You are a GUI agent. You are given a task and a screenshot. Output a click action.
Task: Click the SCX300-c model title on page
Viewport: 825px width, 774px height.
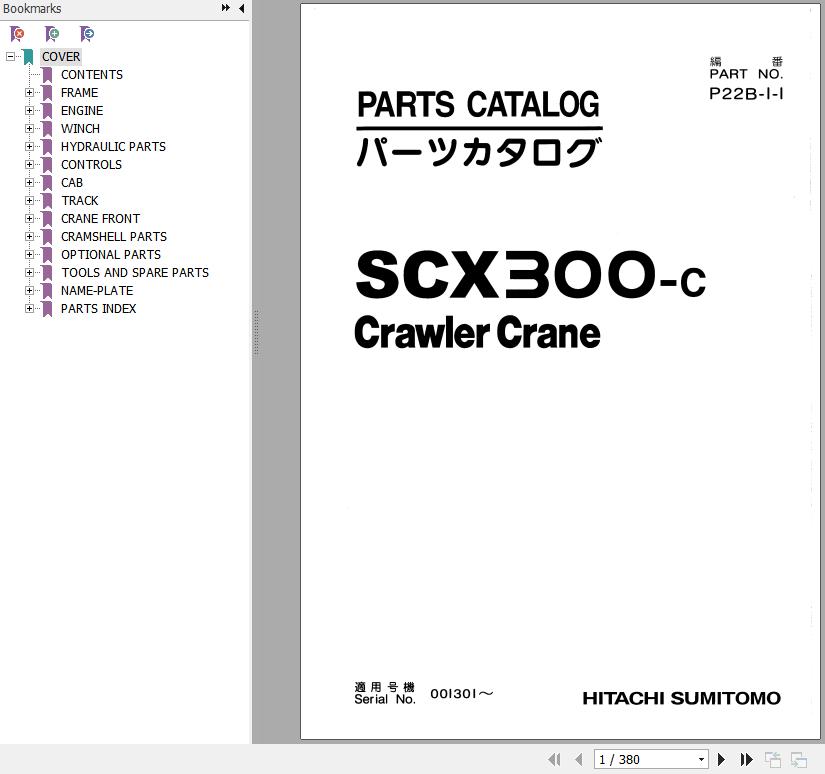(x=530, y=275)
